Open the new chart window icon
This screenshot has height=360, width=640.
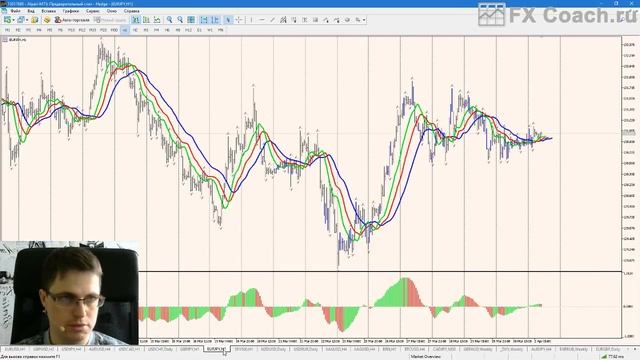7,20
